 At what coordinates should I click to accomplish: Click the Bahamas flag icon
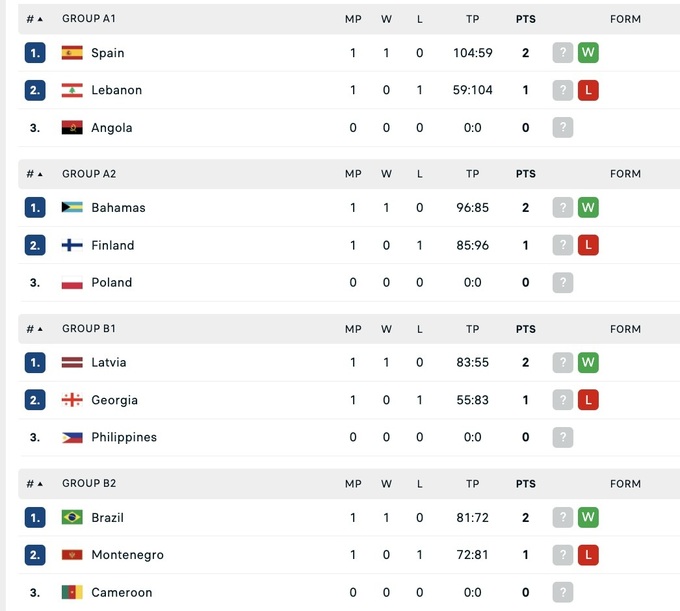72,208
